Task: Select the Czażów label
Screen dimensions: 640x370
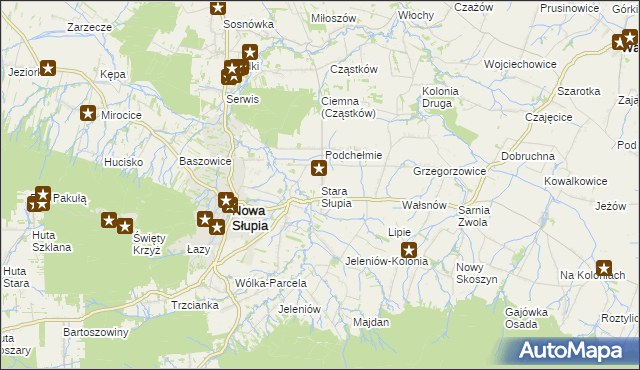Action: (474, 7)
